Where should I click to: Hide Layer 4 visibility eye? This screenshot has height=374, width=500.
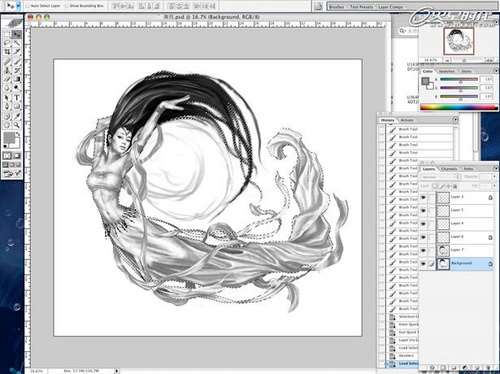(424, 223)
